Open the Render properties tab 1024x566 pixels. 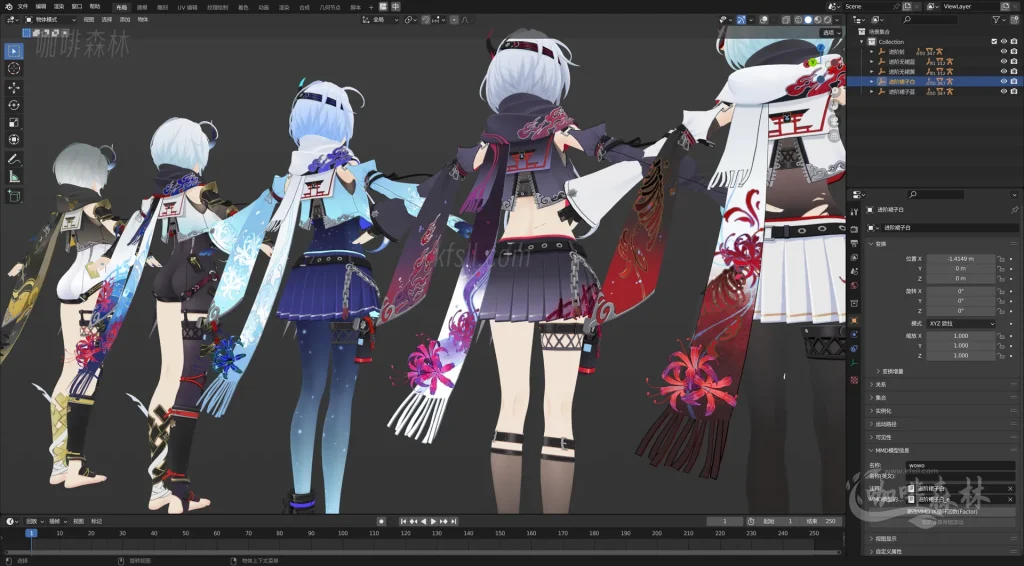(x=854, y=229)
